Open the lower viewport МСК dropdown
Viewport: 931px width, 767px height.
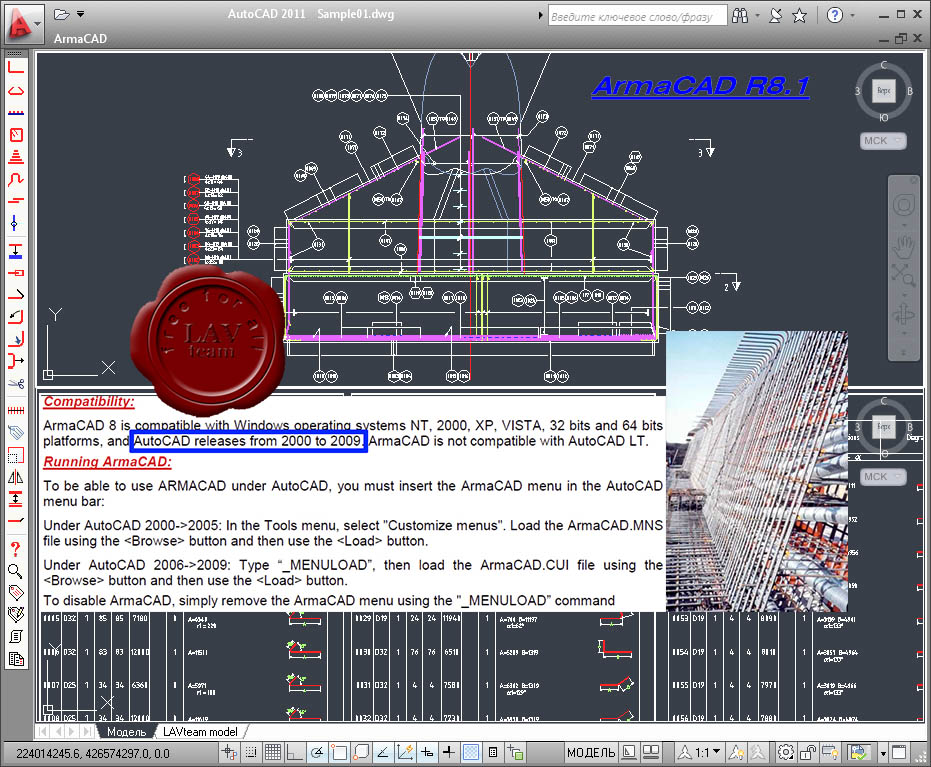883,477
